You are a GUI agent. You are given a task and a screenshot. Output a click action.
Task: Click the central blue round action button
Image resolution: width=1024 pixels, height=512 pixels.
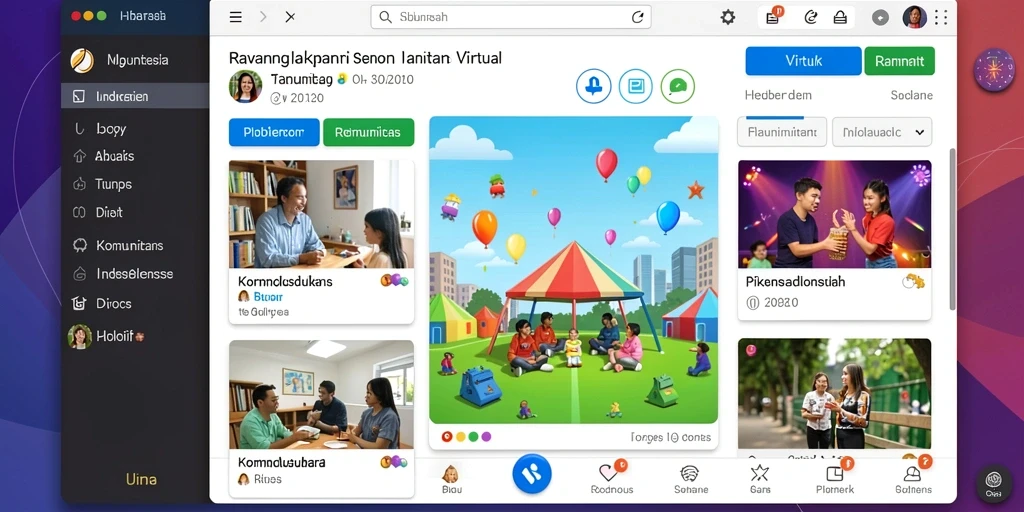[532, 473]
